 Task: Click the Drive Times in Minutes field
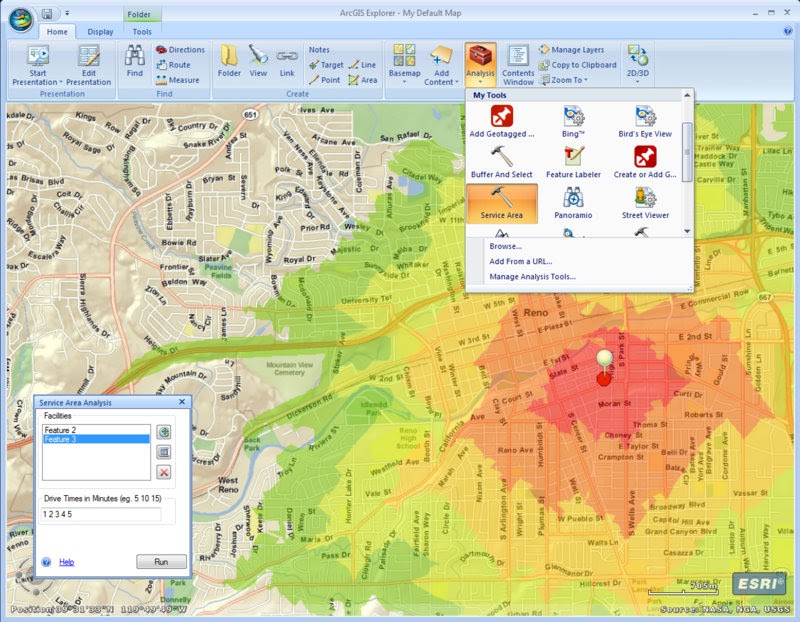[x=101, y=514]
